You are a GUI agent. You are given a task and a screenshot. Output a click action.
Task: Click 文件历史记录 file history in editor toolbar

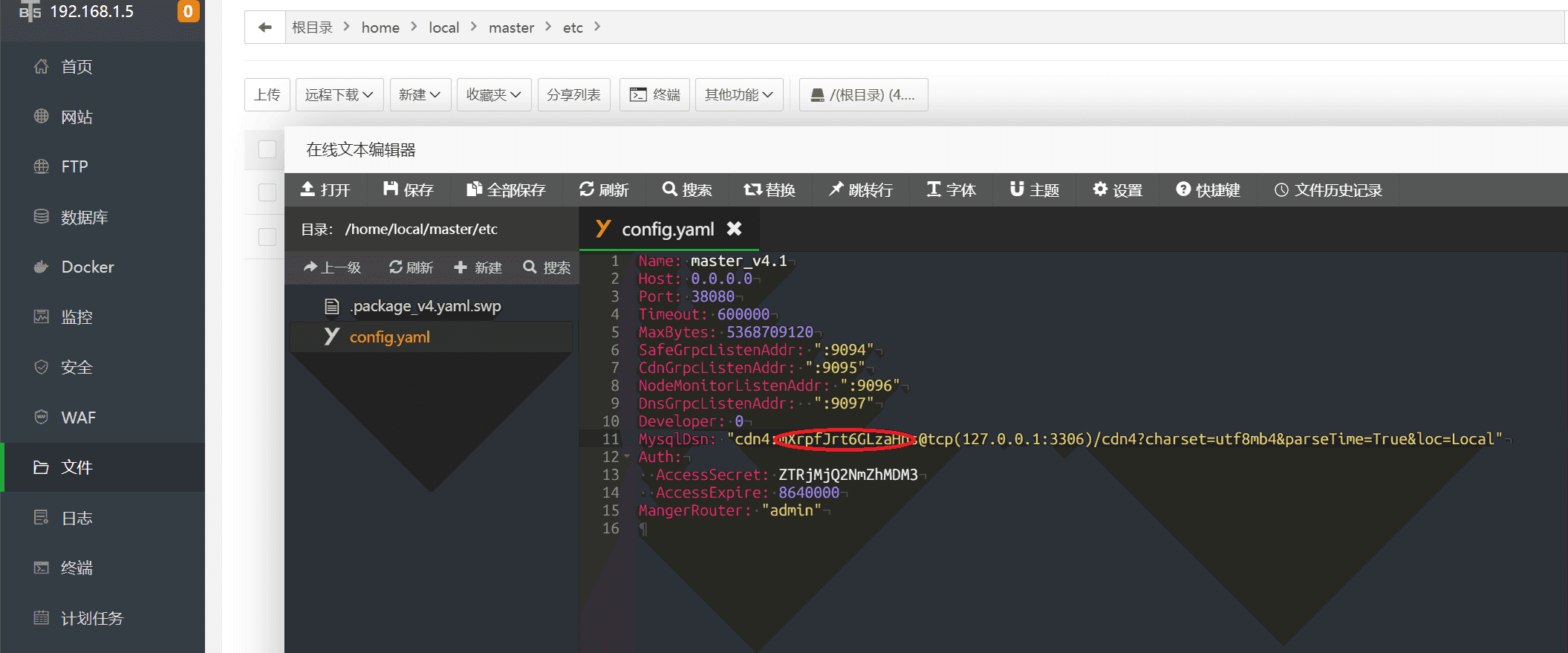(1328, 190)
